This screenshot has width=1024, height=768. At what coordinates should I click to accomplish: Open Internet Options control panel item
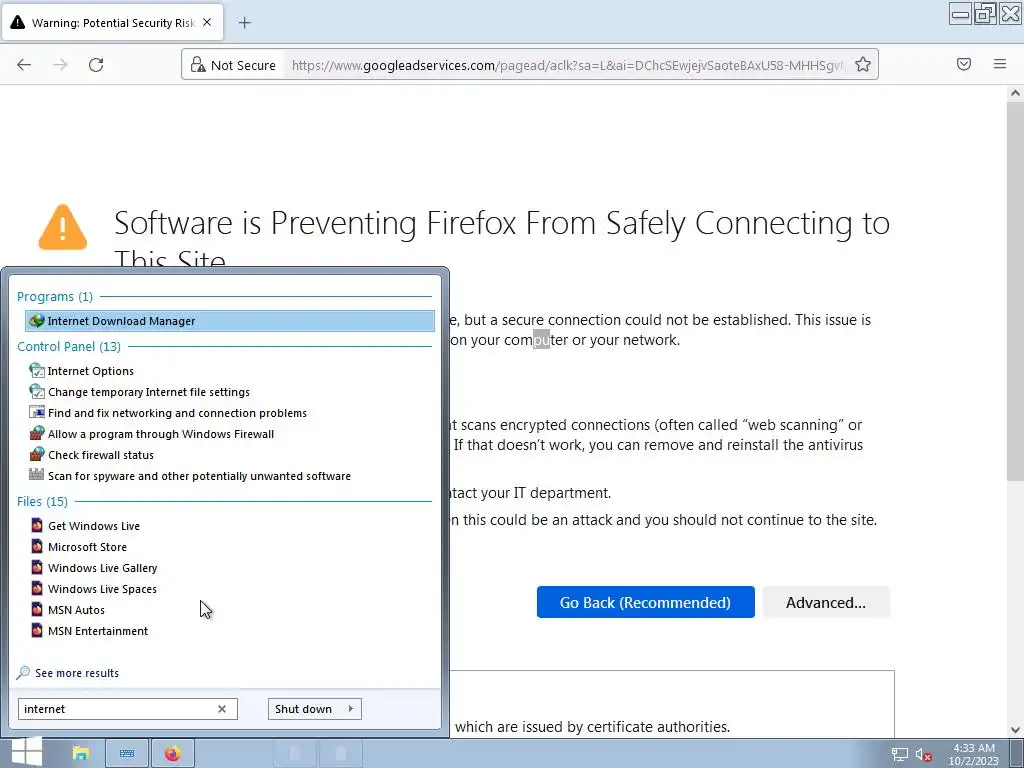(x=90, y=371)
